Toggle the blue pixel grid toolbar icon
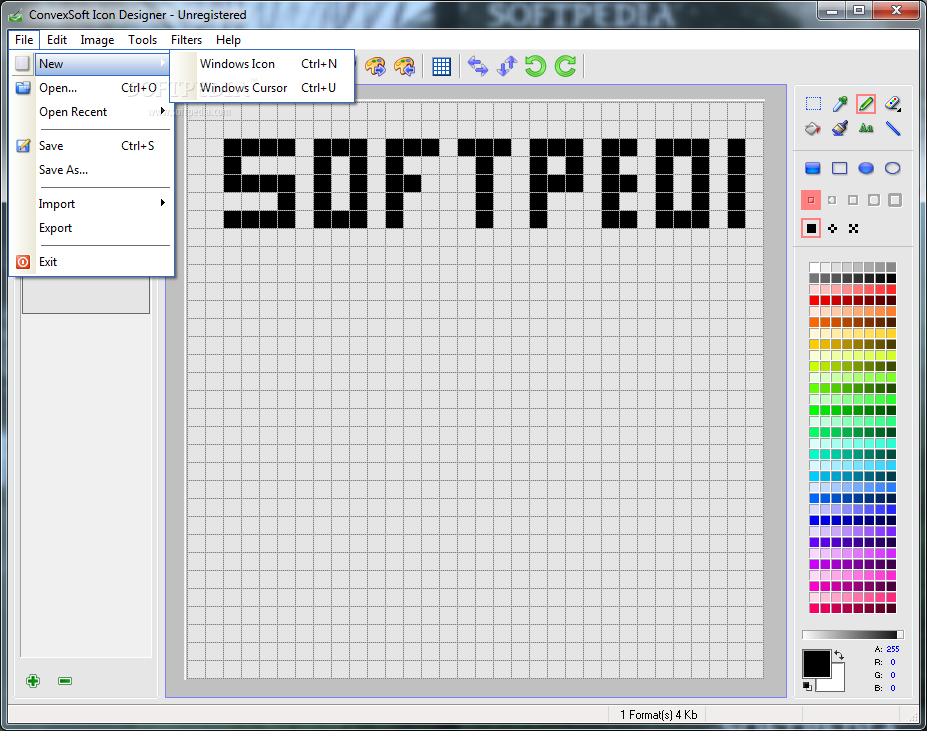The height and width of the screenshot is (731, 927). pyautogui.click(x=442, y=66)
